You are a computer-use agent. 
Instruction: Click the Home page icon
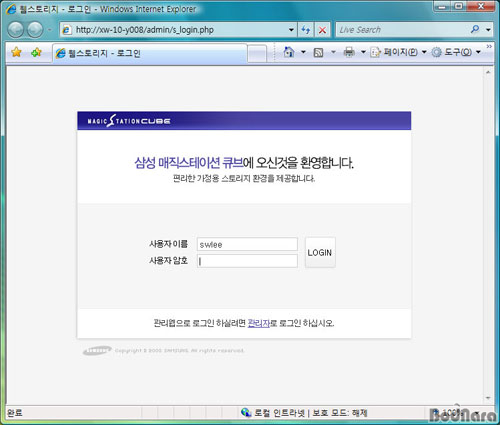[289, 52]
